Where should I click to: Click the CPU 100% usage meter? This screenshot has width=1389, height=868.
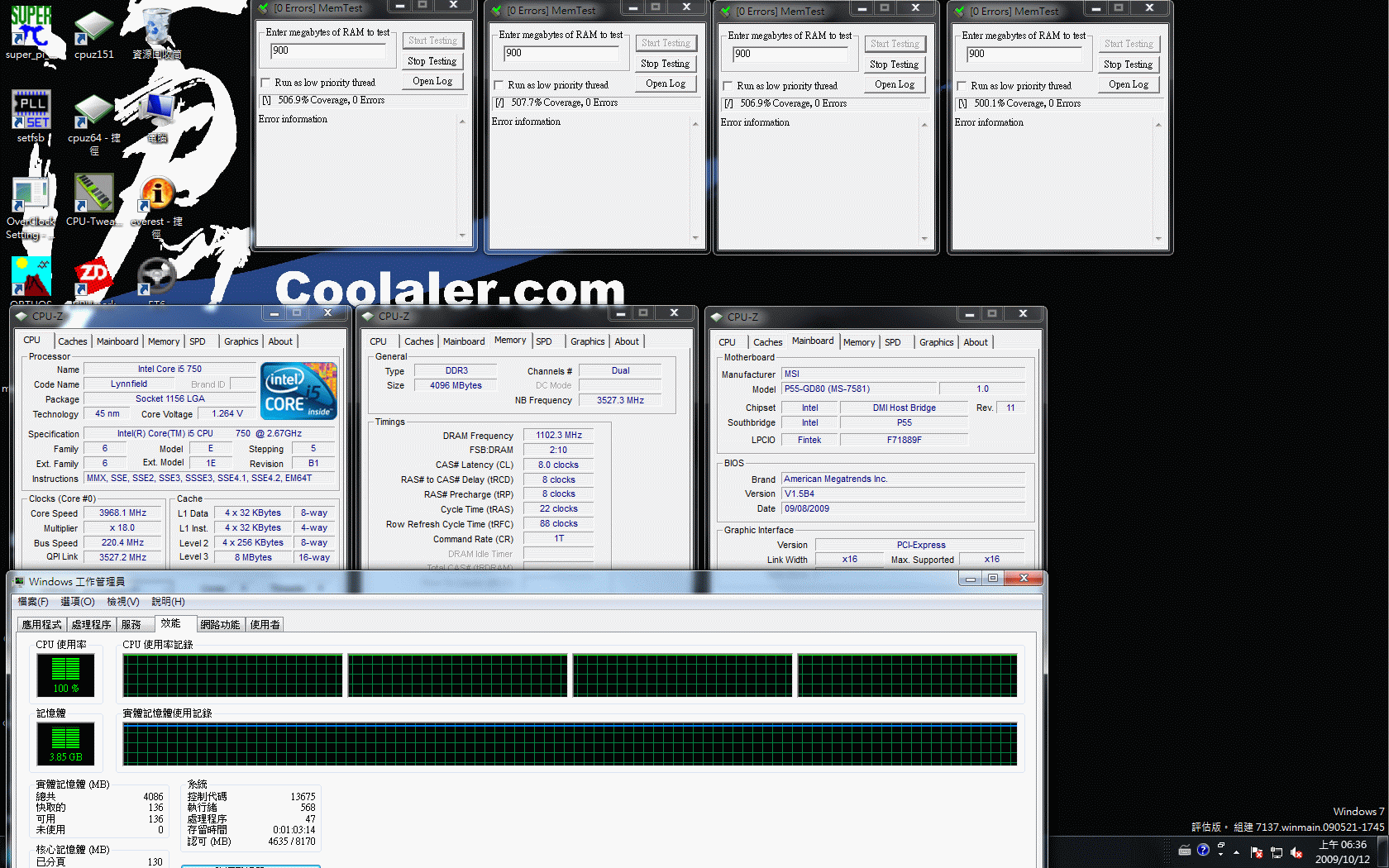click(65, 675)
